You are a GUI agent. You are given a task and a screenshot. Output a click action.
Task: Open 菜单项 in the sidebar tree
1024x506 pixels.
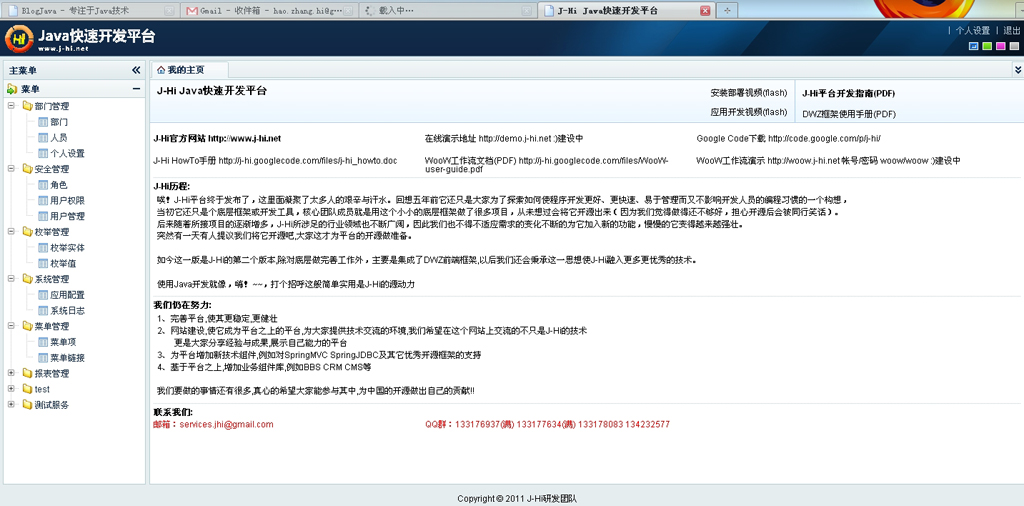pyautogui.click(x=63, y=342)
